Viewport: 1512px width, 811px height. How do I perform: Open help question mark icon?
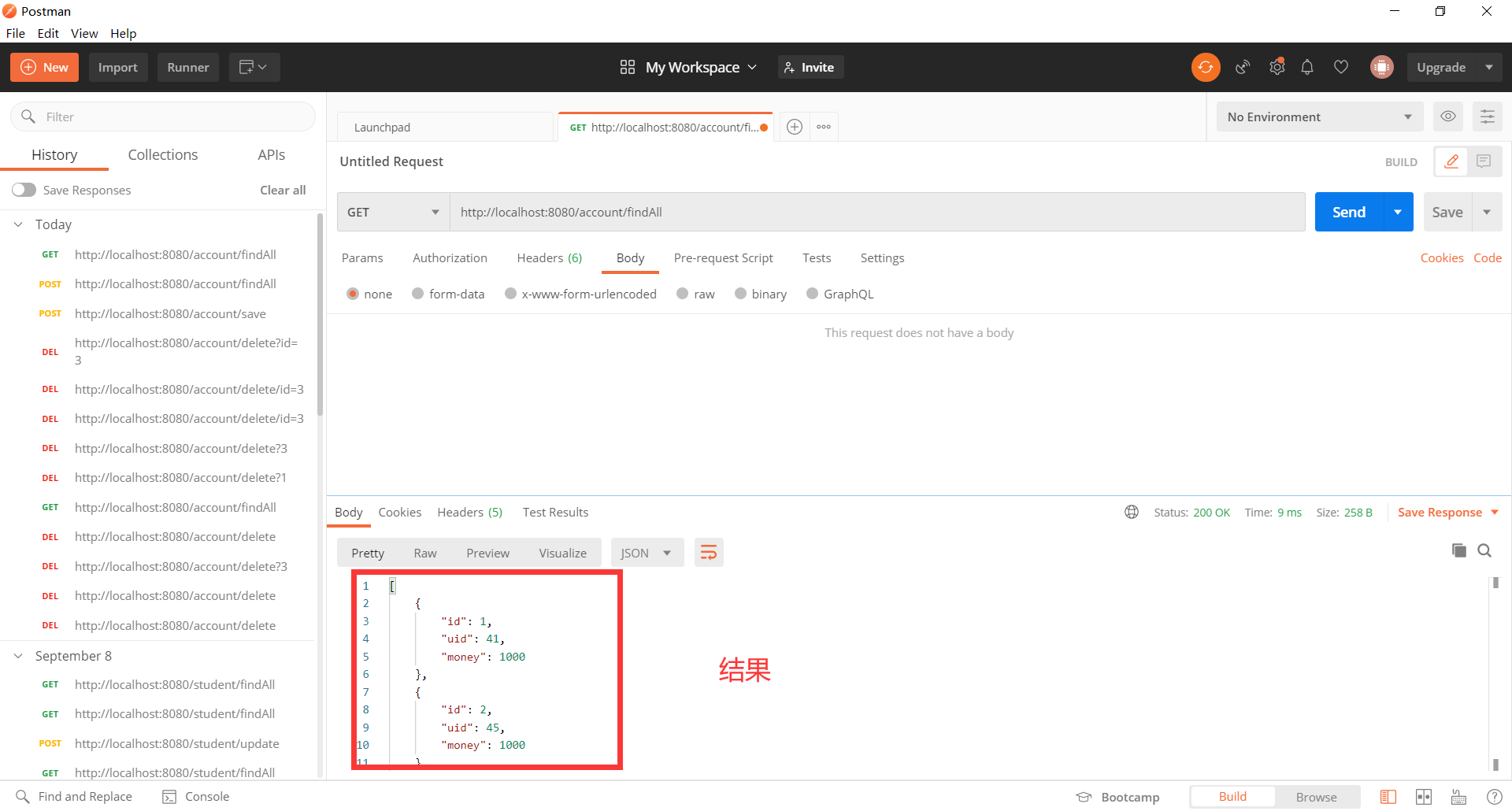(1494, 797)
